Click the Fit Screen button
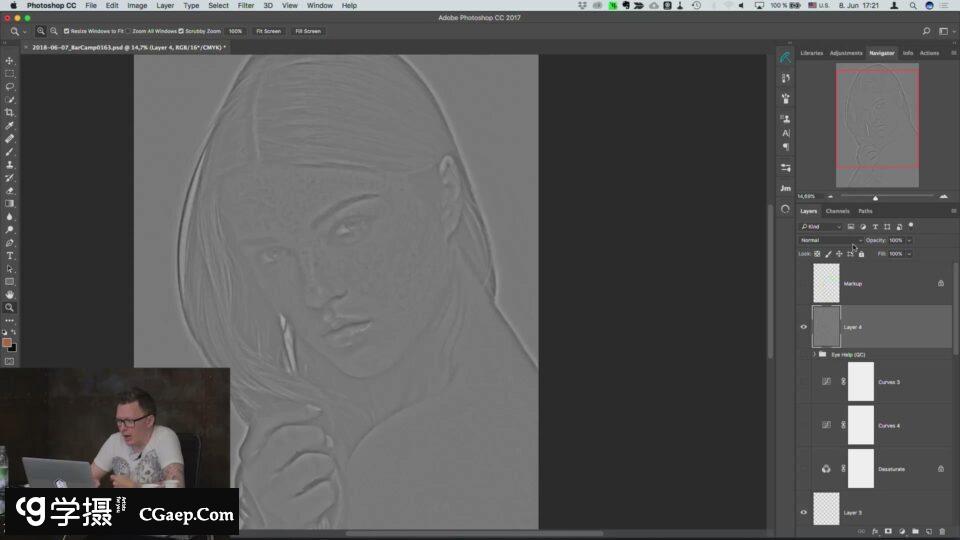The image size is (960, 540). pos(268,31)
